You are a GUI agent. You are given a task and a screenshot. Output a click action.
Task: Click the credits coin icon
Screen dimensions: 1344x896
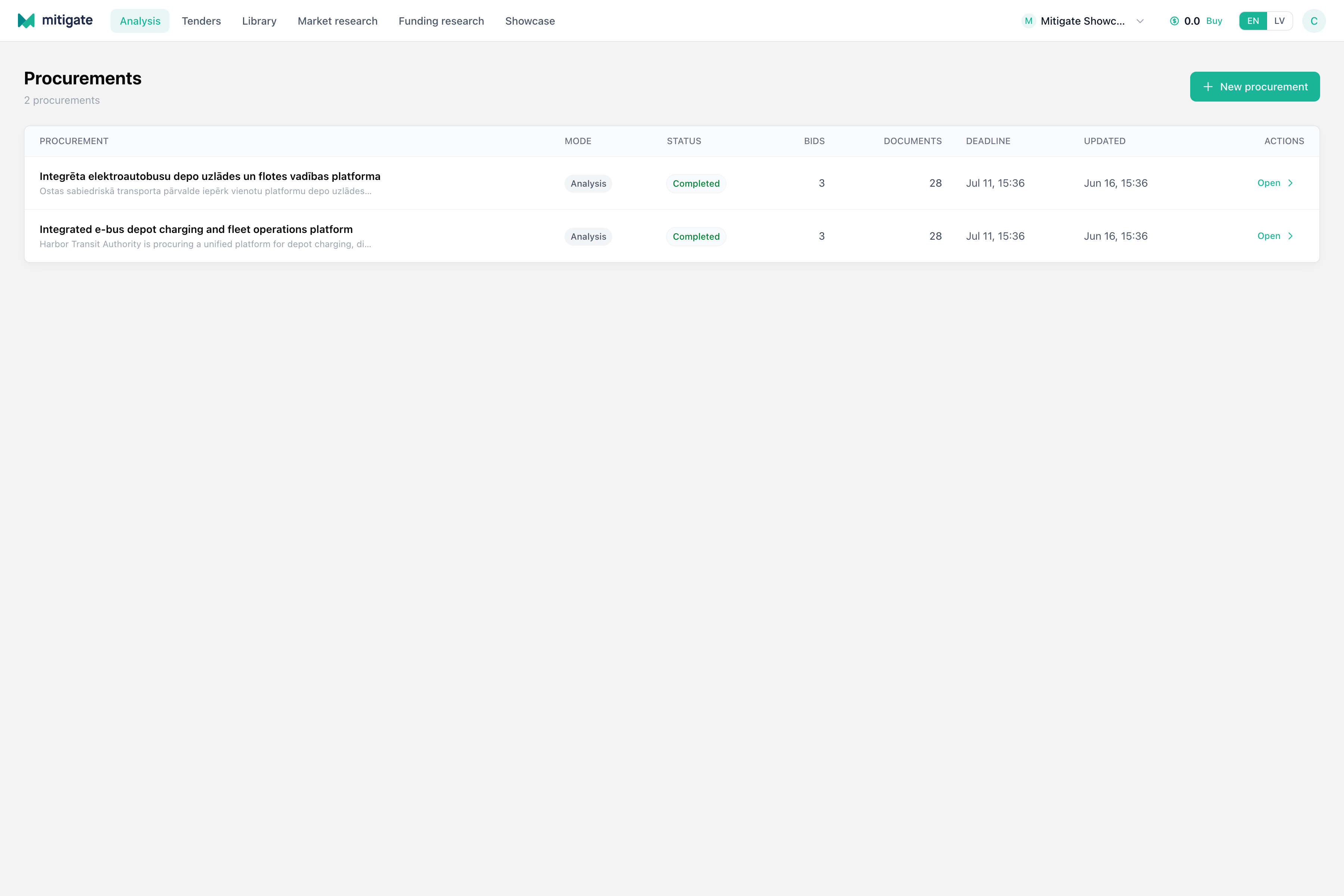coord(1174,21)
